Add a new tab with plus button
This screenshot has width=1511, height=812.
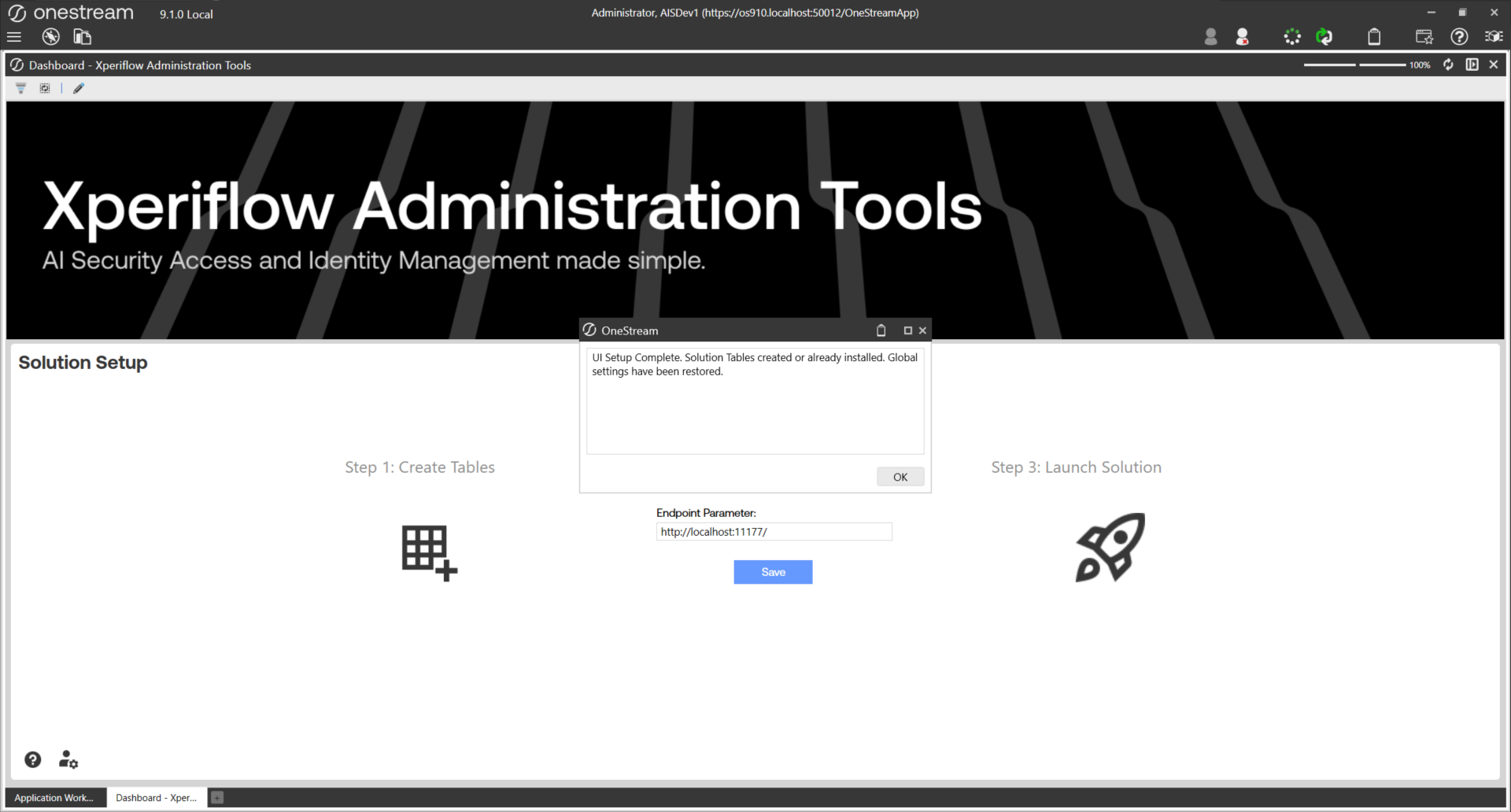coord(217,798)
